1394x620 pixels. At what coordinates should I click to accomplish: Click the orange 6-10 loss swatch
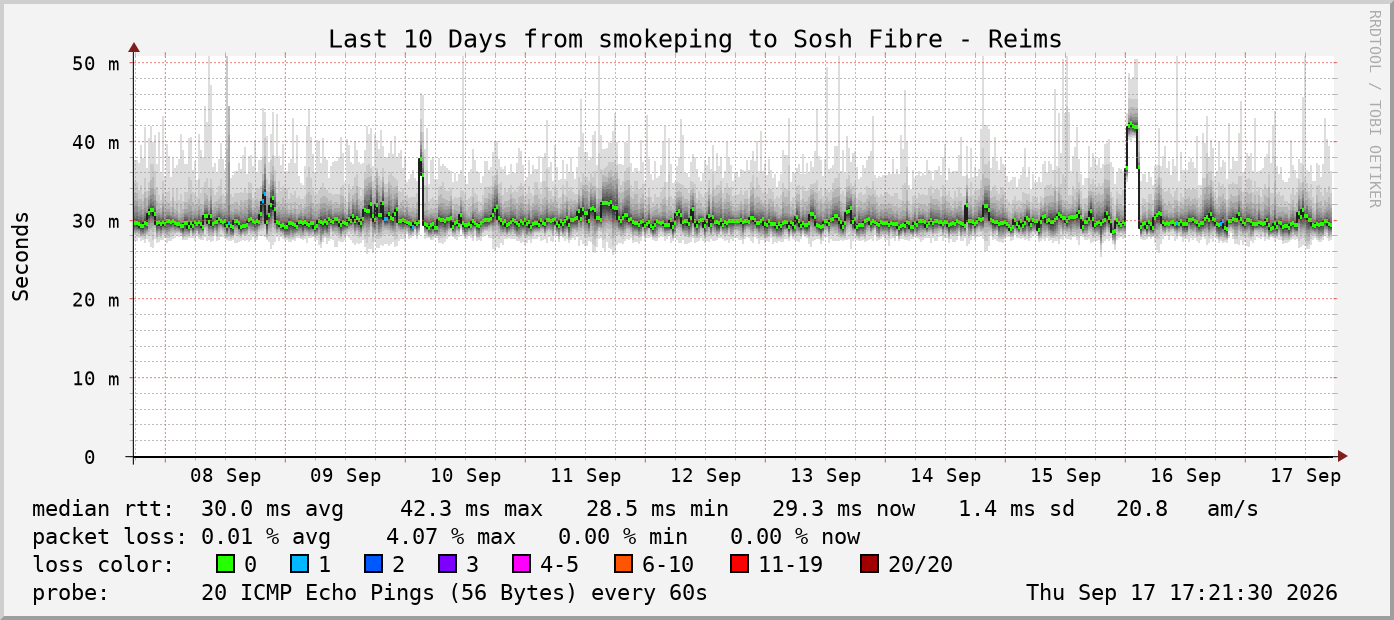pyautogui.click(x=623, y=564)
